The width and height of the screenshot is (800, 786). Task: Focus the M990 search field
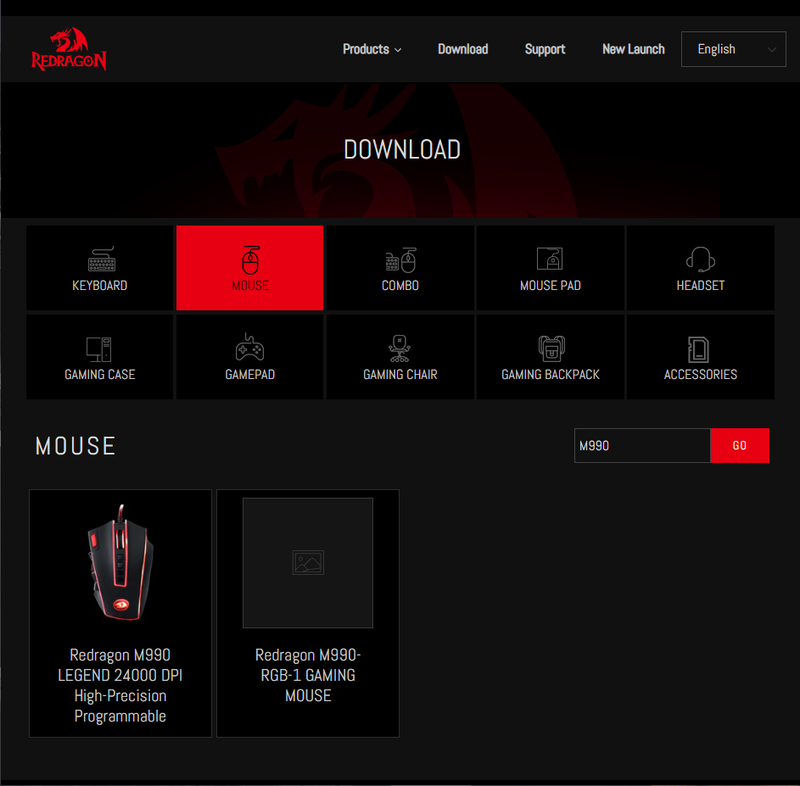click(642, 446)
